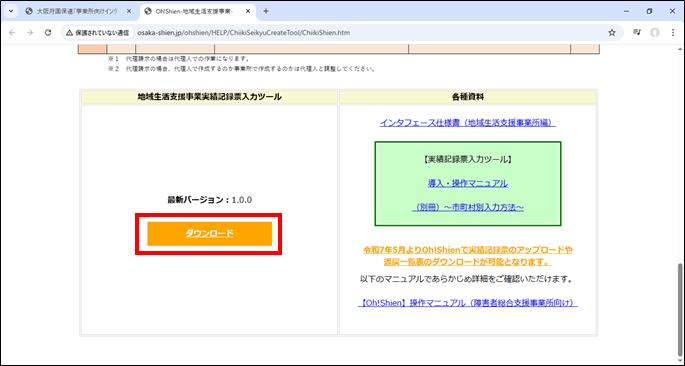
Task: Click the 【実績記録票入力ツール】 label
Action: (x=467, y=160)
